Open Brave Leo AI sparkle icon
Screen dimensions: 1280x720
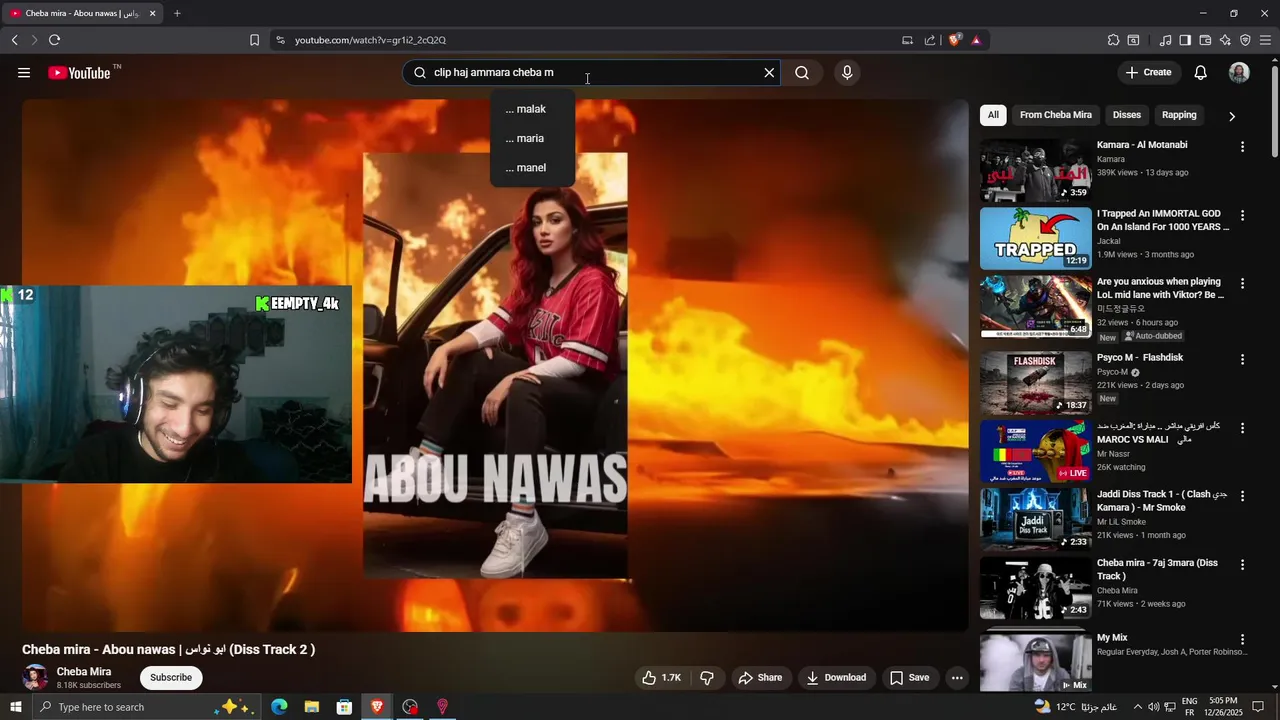(1225, 40)
